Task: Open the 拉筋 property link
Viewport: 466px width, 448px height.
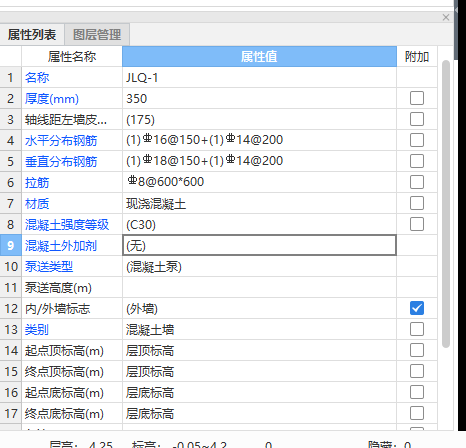Action: (37, 183)
